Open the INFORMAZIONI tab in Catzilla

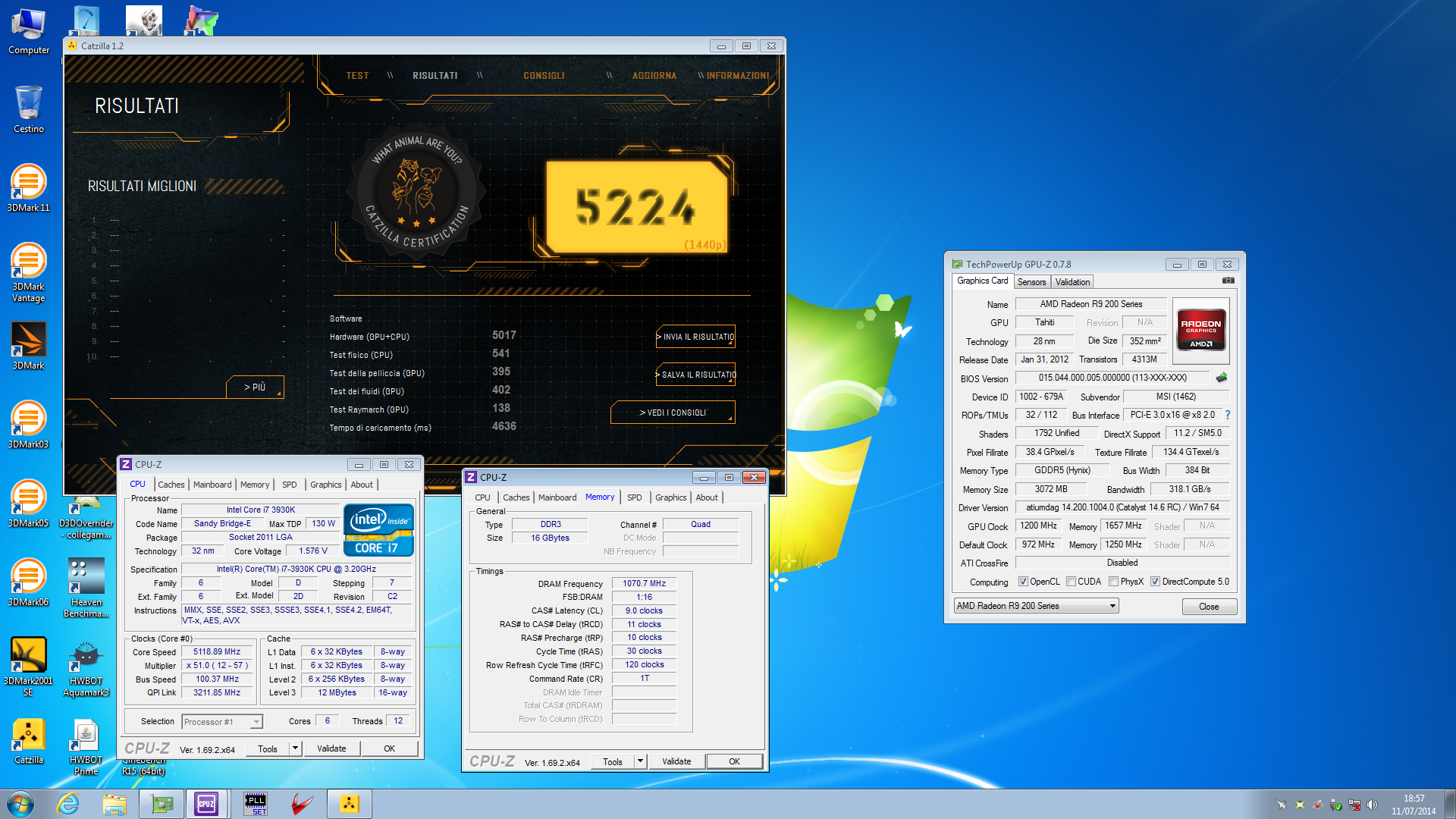tap(738, 76)
